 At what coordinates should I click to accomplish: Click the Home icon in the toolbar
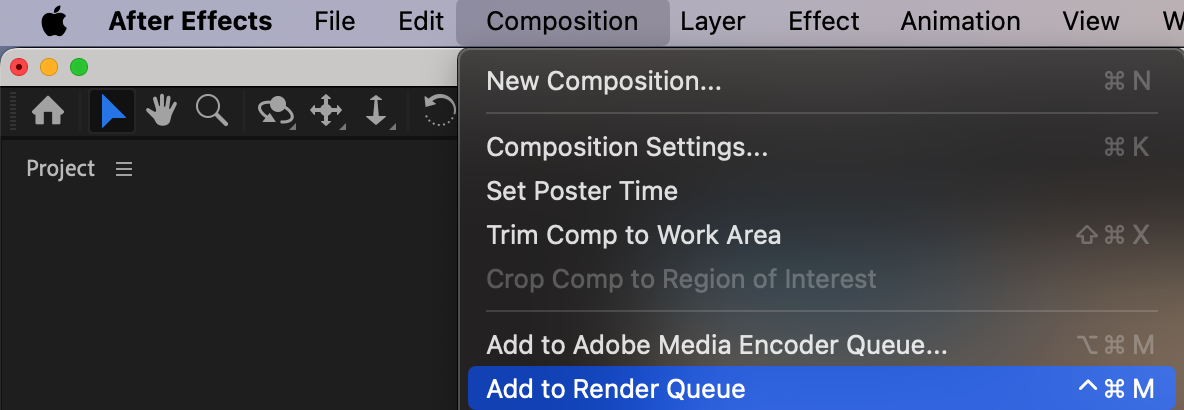pyautogui.click(x=48, y=111)
